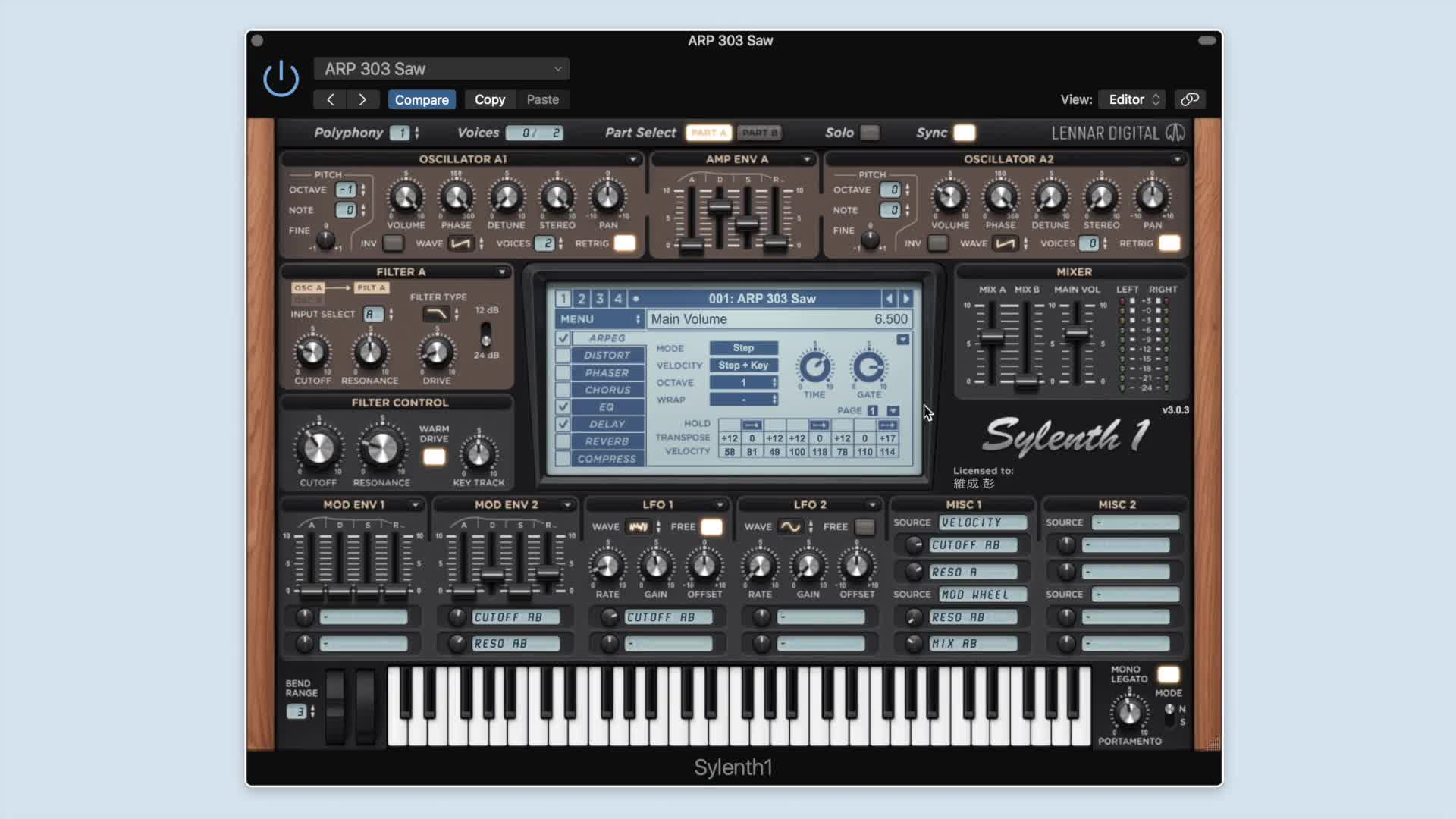
Task: Go to the next preset arrow
Action: pos(362,99)
